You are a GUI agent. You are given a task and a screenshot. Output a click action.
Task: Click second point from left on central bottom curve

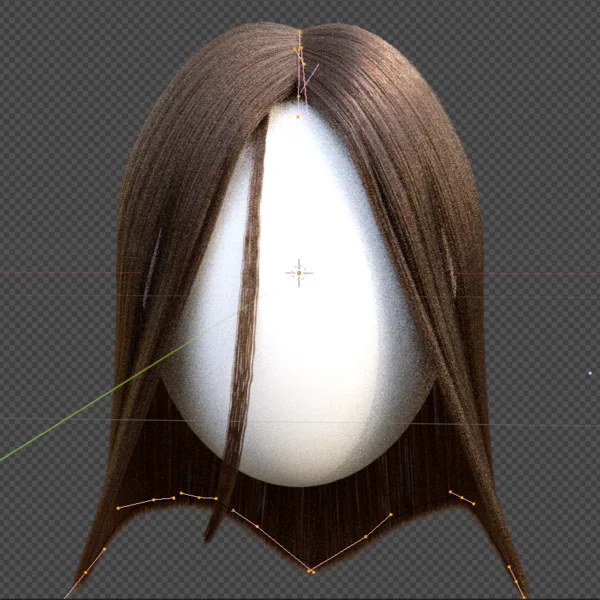257,527
